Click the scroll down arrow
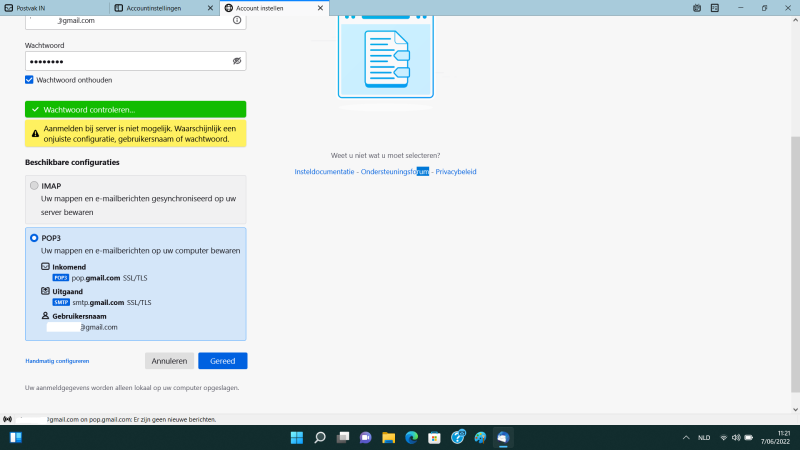 [x=795, y=409]
